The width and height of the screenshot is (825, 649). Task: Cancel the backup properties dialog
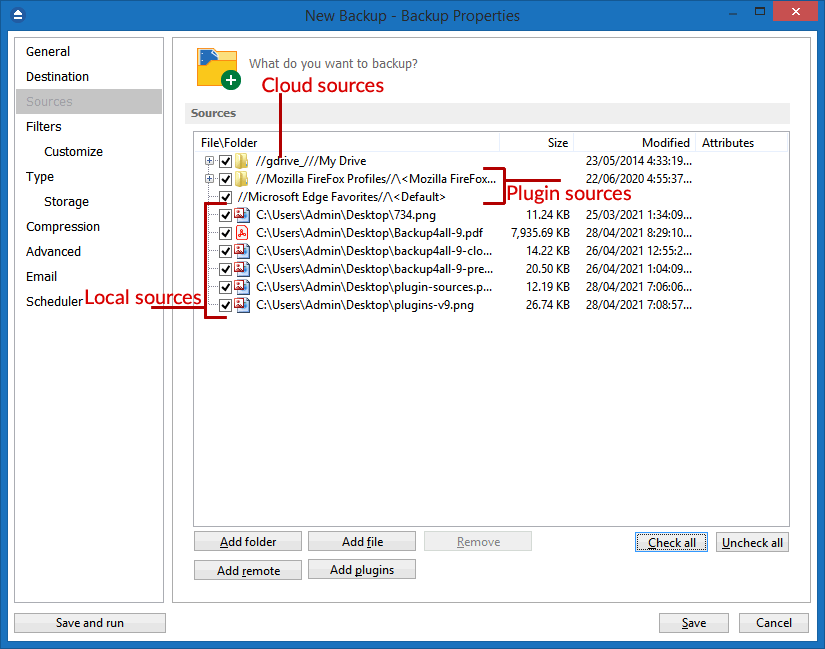pyautogui.click(x=773, y=623)
